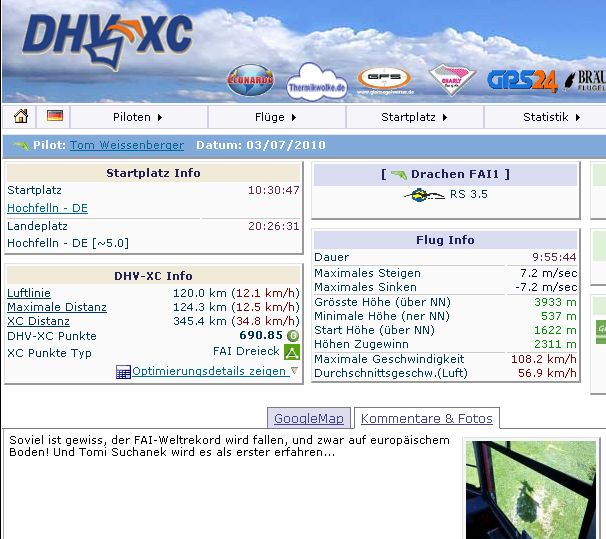Click the Dauer value 9:55:44
Viewport: 606px width, 539px height.
point(554,257)
